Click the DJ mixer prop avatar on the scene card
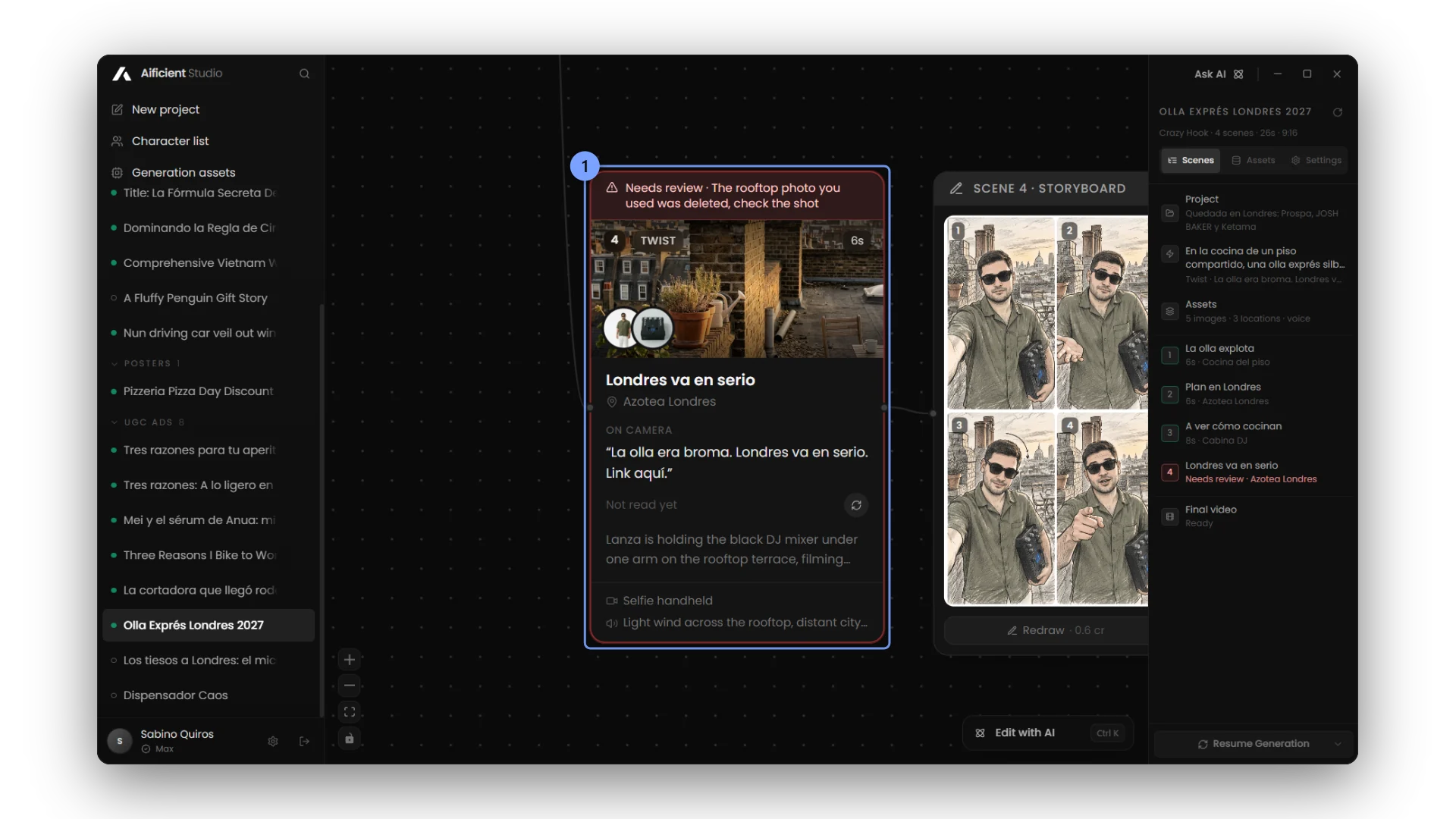The image size is (1456, 819). (x=653, y=328)
